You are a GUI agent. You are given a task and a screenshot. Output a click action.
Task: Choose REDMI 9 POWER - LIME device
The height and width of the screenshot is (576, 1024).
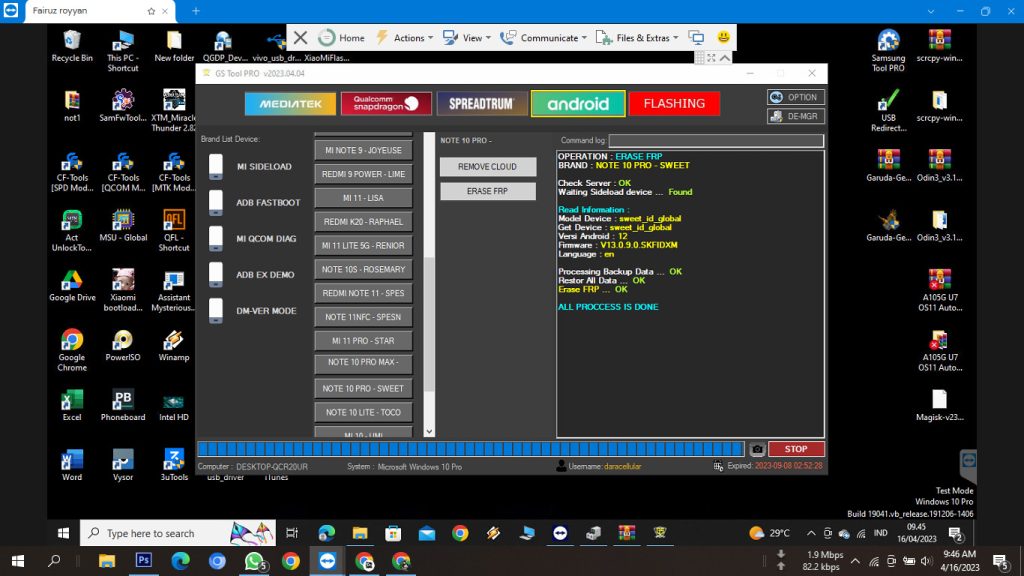[x=363, y=174]
